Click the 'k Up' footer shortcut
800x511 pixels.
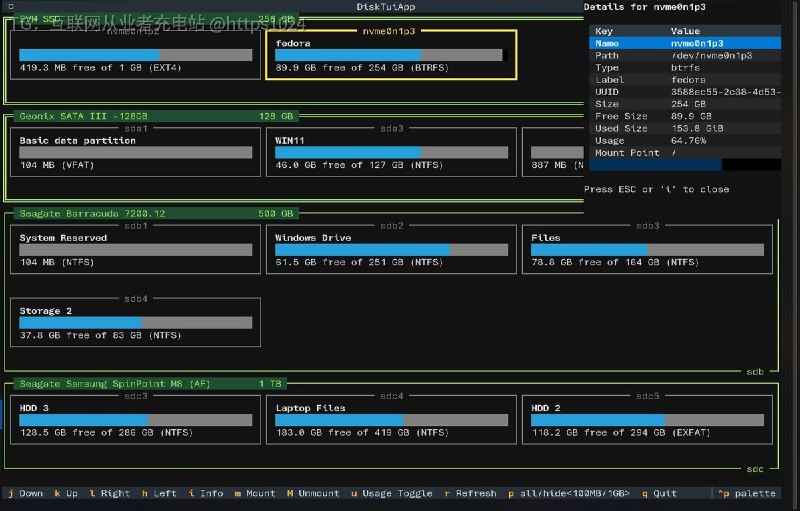point(66,493)
